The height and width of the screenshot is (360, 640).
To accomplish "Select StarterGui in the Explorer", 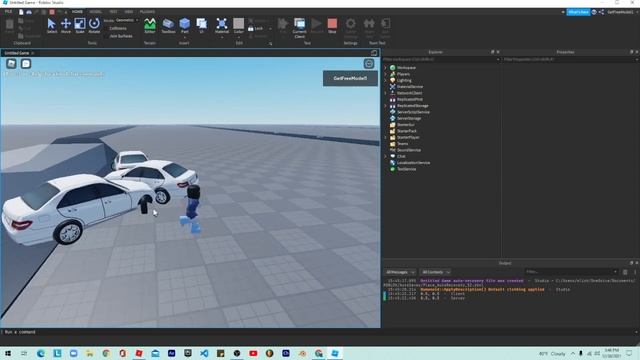I will (x=406, y=125).
